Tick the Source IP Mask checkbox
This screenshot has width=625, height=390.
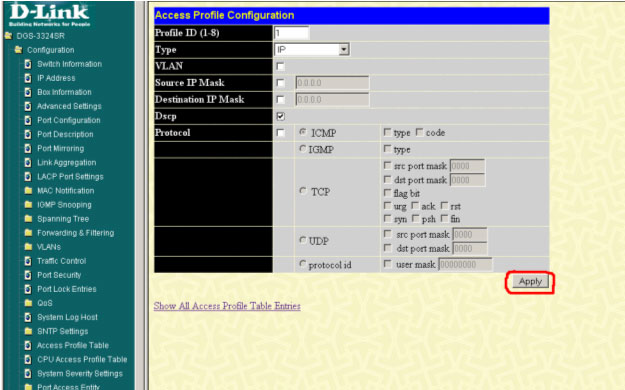281,83
